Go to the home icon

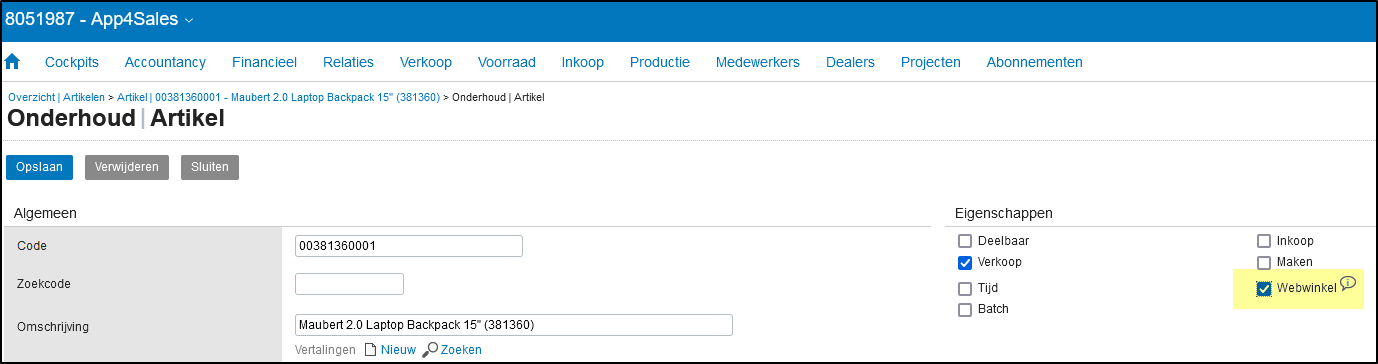point(13,62)
